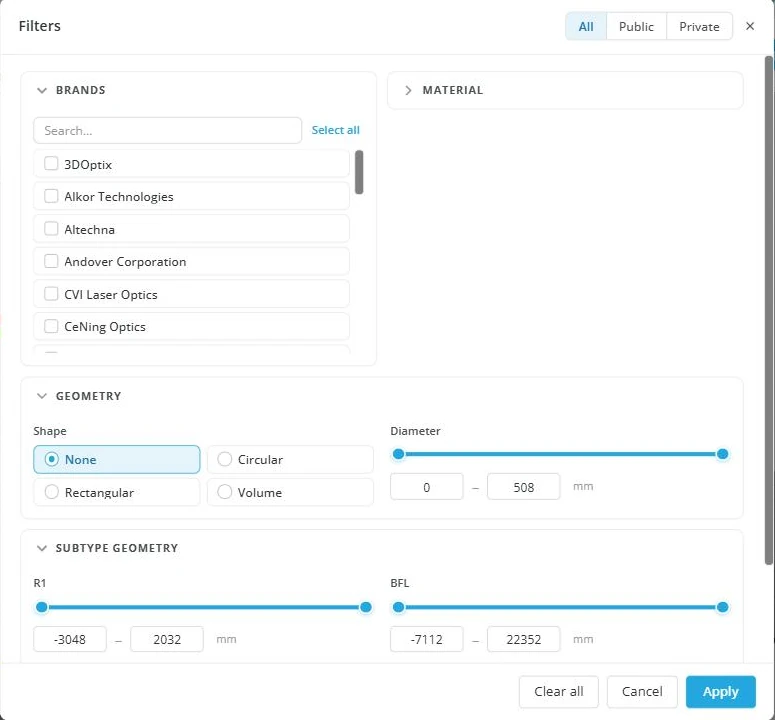Focus the brands Search field
775x720 pixels.
point(168,130)
